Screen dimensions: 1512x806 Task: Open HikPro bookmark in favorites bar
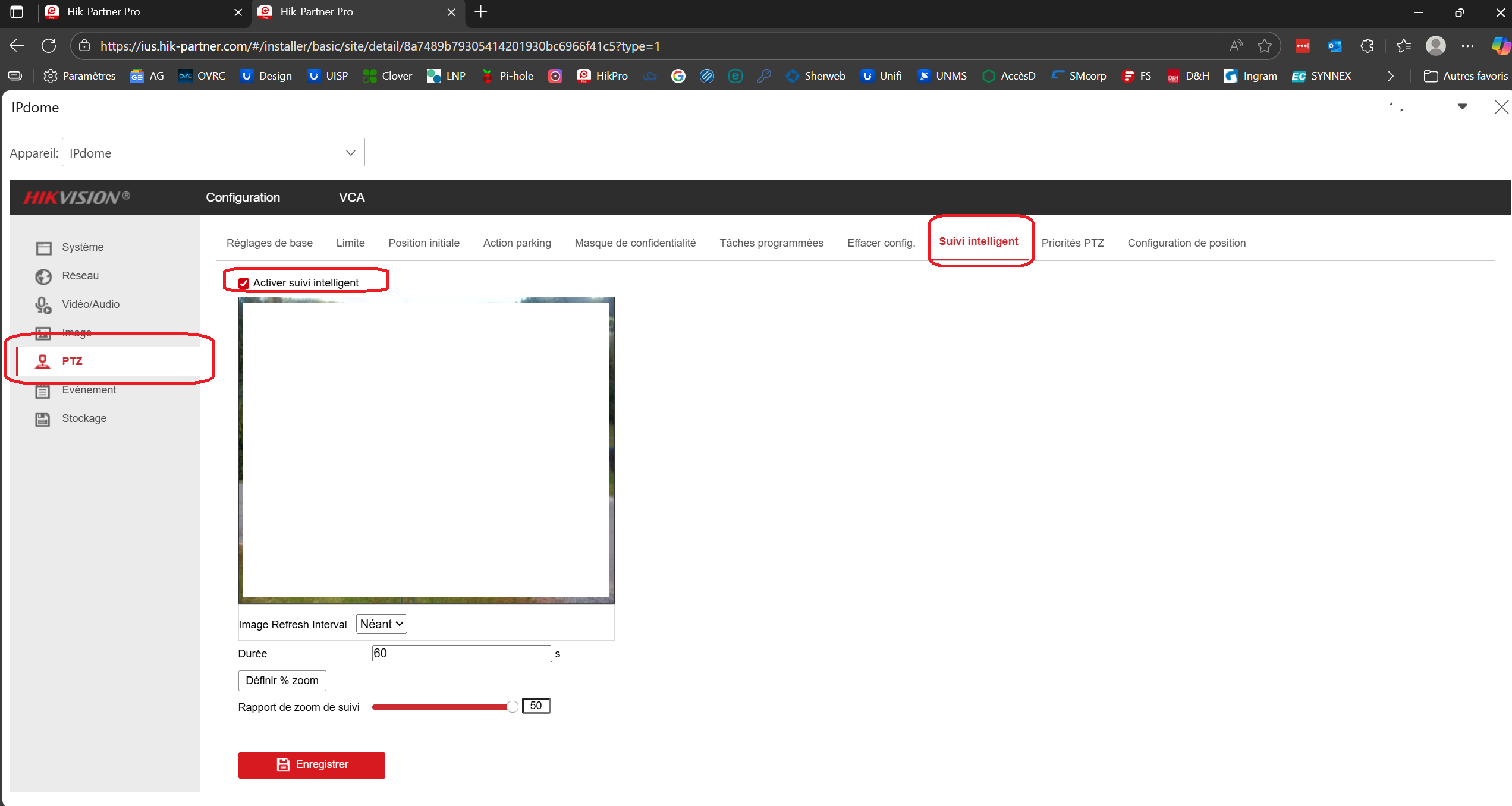pyautogui.click(x=603, y=76)
